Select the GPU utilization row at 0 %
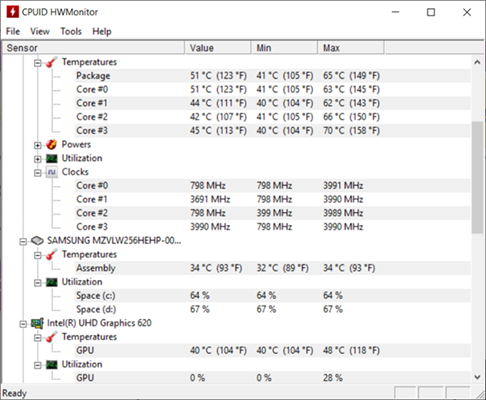The image size is (486, 400). (x=272, y=378)
